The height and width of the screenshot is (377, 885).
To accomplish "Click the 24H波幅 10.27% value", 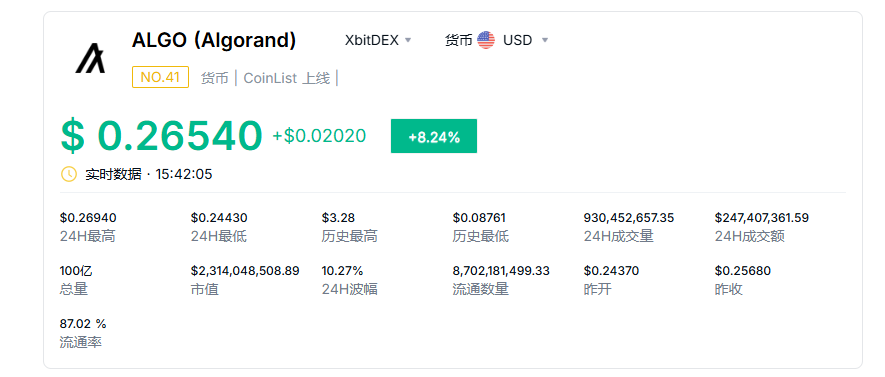I will (343, 271).
